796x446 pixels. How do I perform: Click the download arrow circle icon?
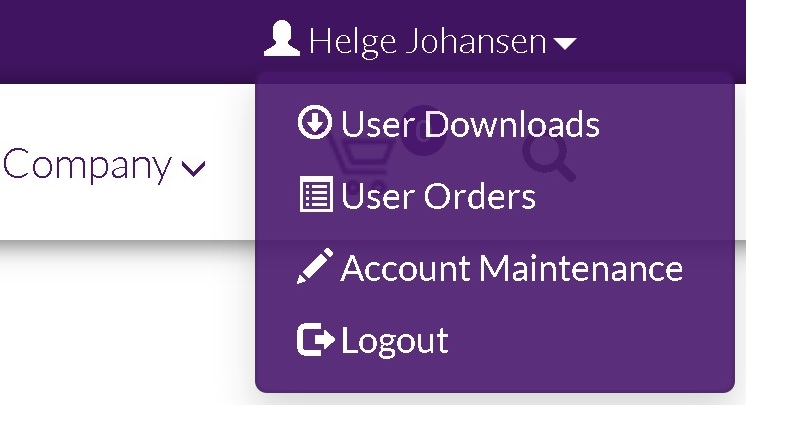315,122
